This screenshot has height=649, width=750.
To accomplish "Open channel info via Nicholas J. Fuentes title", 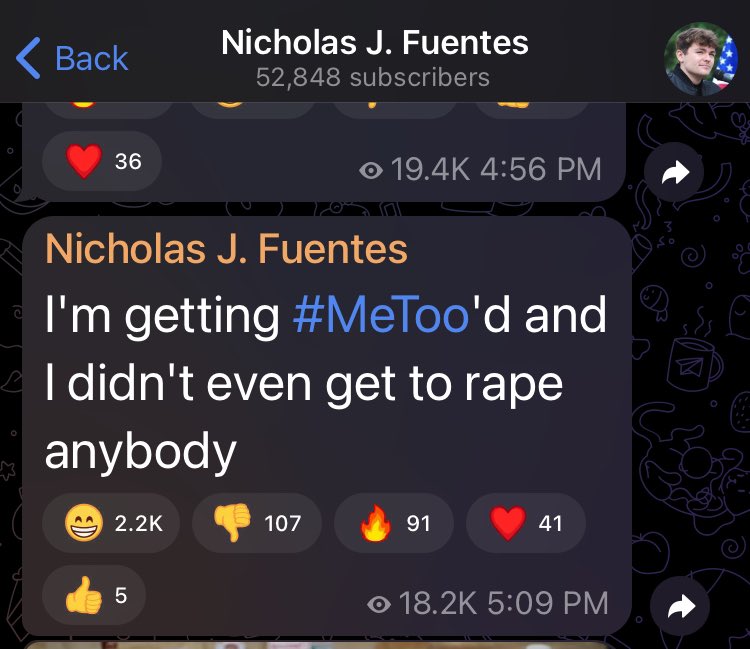I will [375, 42].
